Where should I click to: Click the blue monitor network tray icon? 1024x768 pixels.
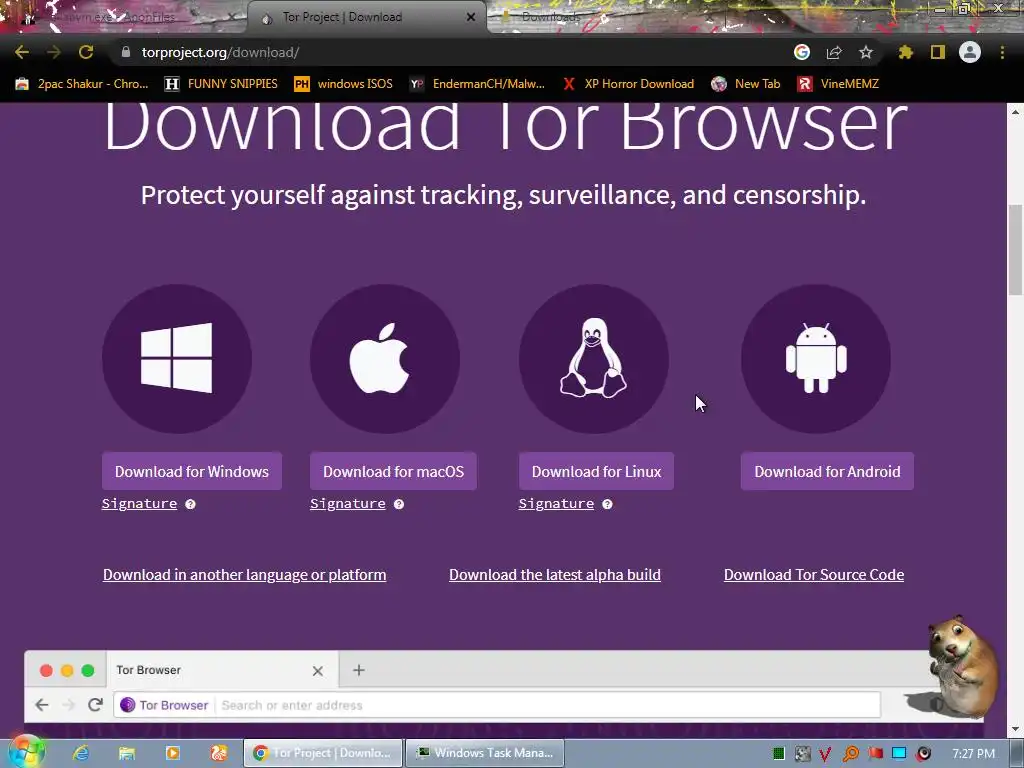[899, 754]
